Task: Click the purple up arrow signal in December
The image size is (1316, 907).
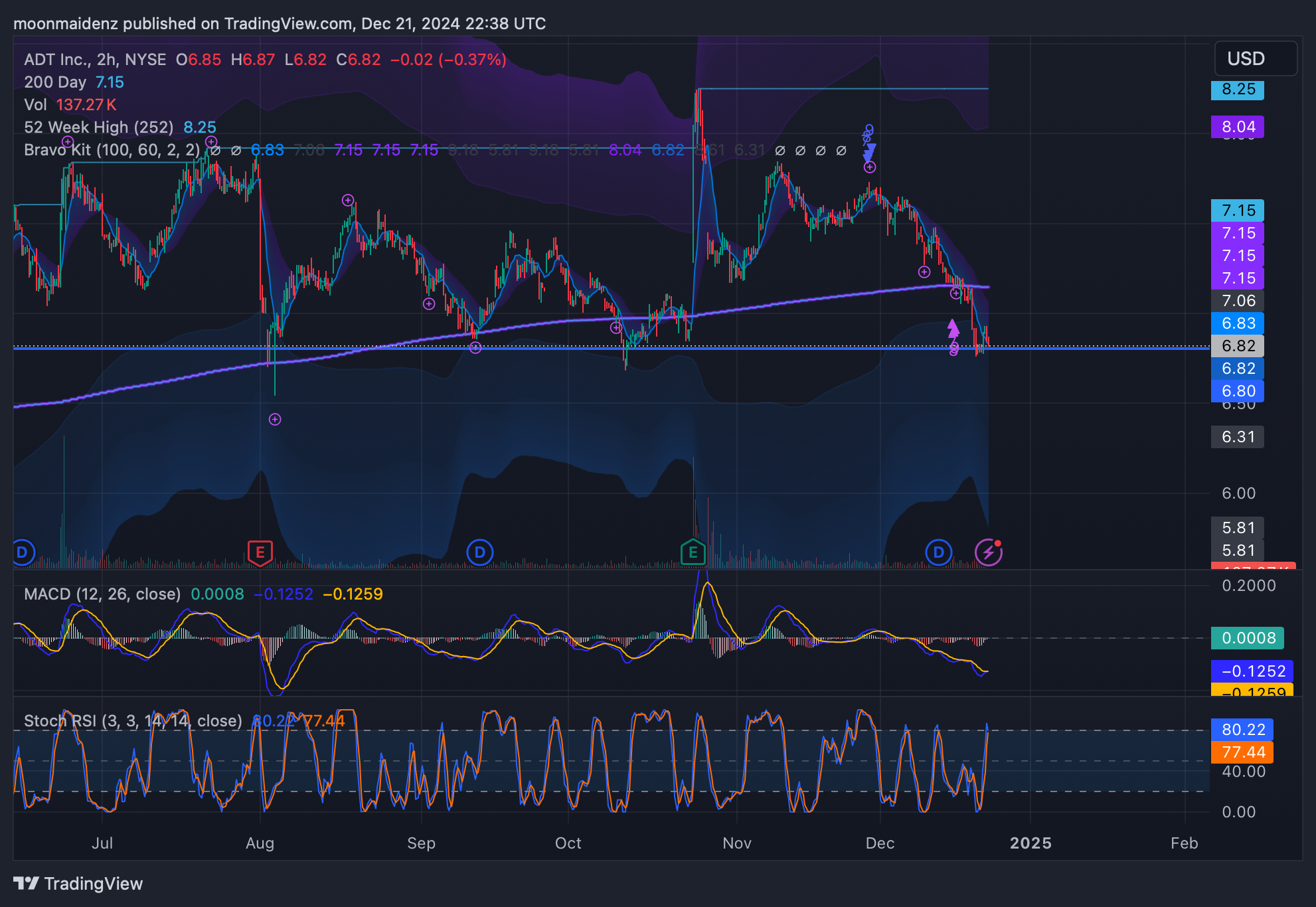Action: point(953,328)
